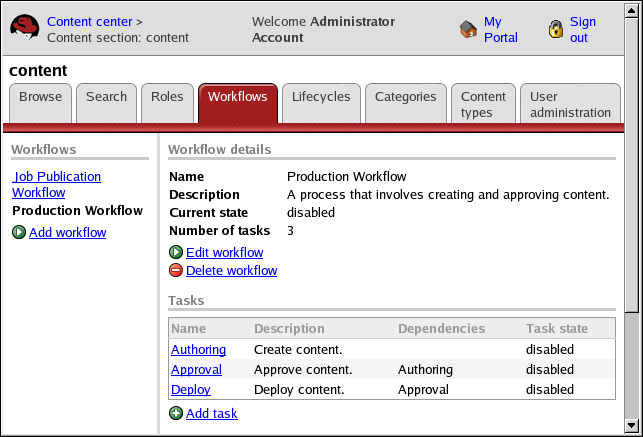Open Job Publication Workflow link
This screenshot has height=437, width=643.
[x=57, y=184]
